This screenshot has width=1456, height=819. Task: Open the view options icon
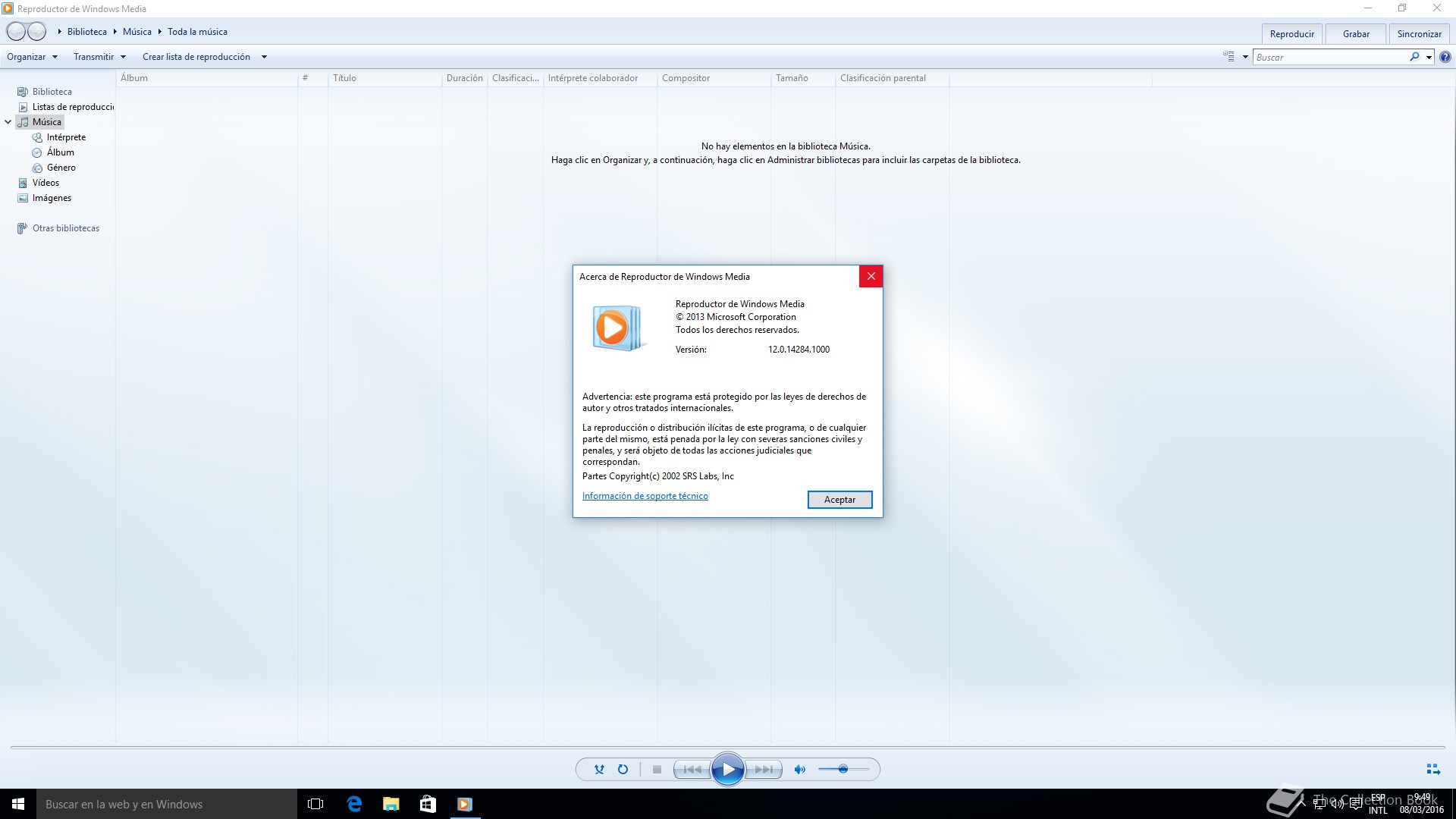pos(1228,57)
